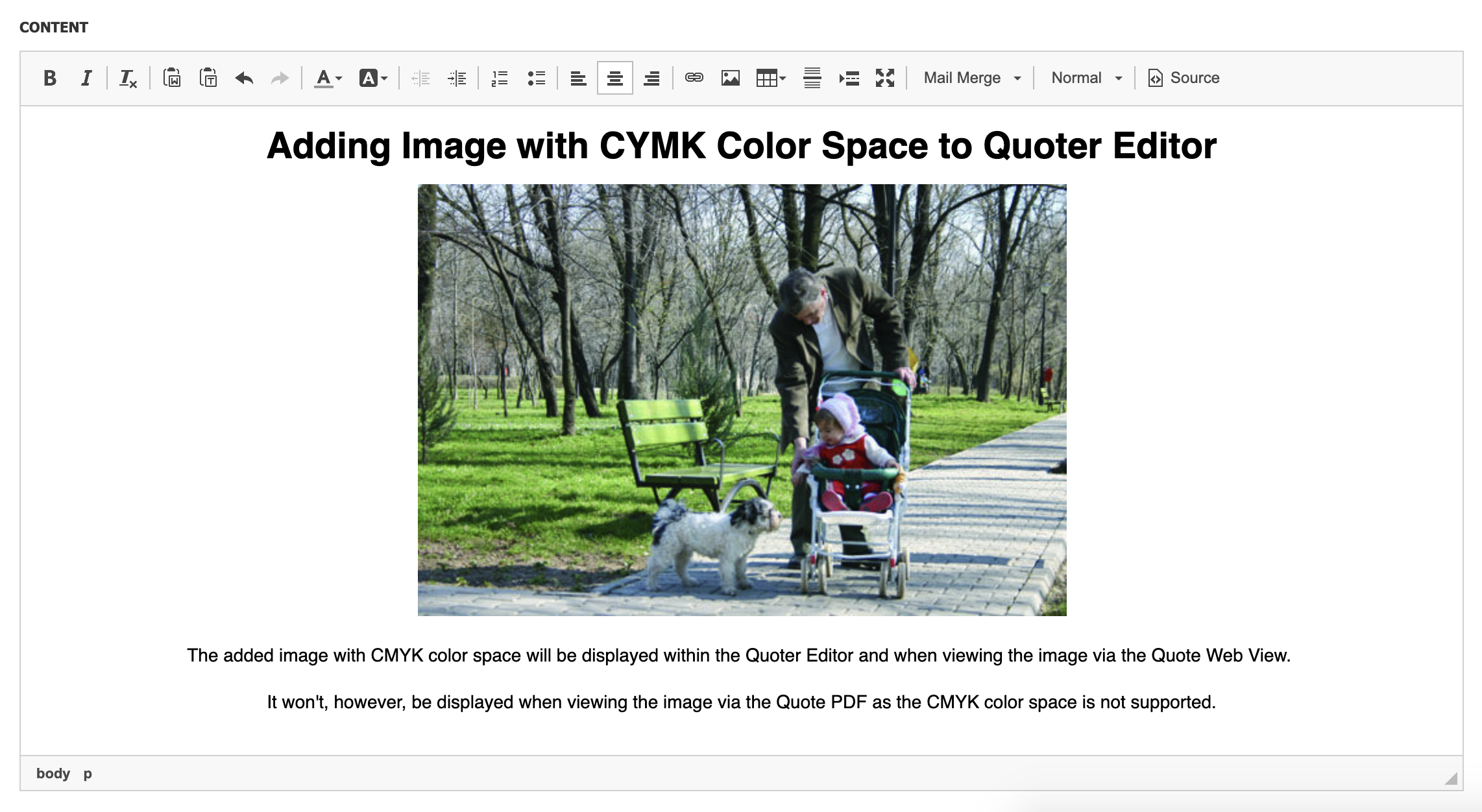
Task: Click the editor resize handle
Action: [1452, 778]
